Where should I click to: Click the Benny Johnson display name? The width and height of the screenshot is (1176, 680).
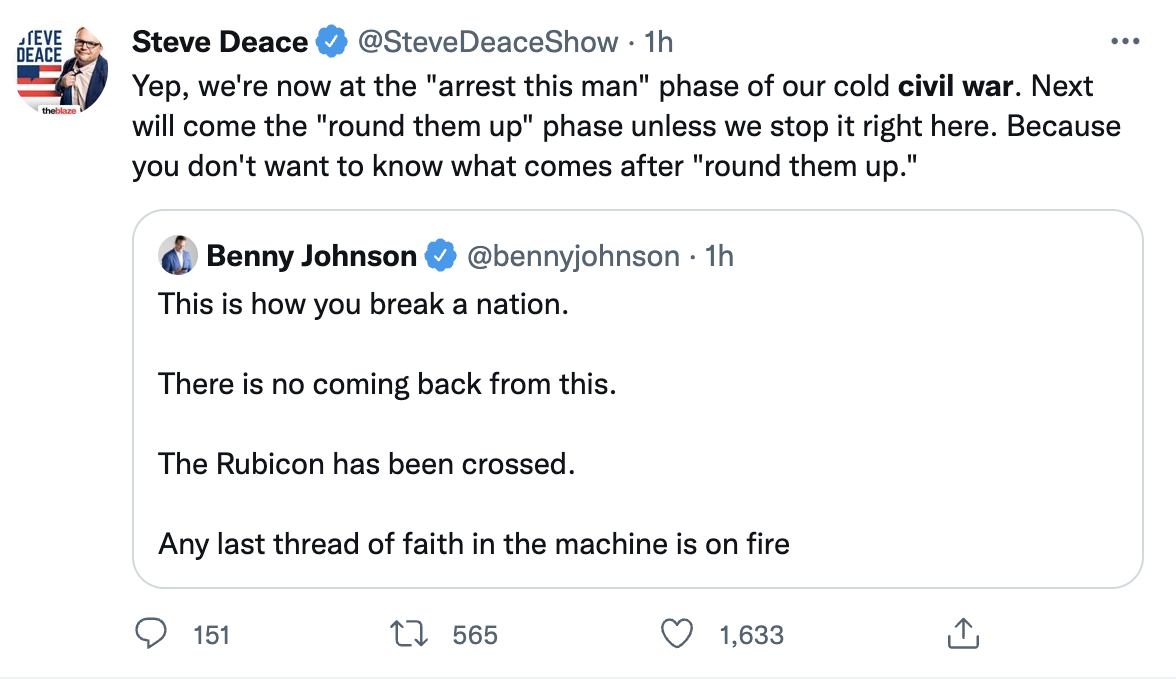311,257
